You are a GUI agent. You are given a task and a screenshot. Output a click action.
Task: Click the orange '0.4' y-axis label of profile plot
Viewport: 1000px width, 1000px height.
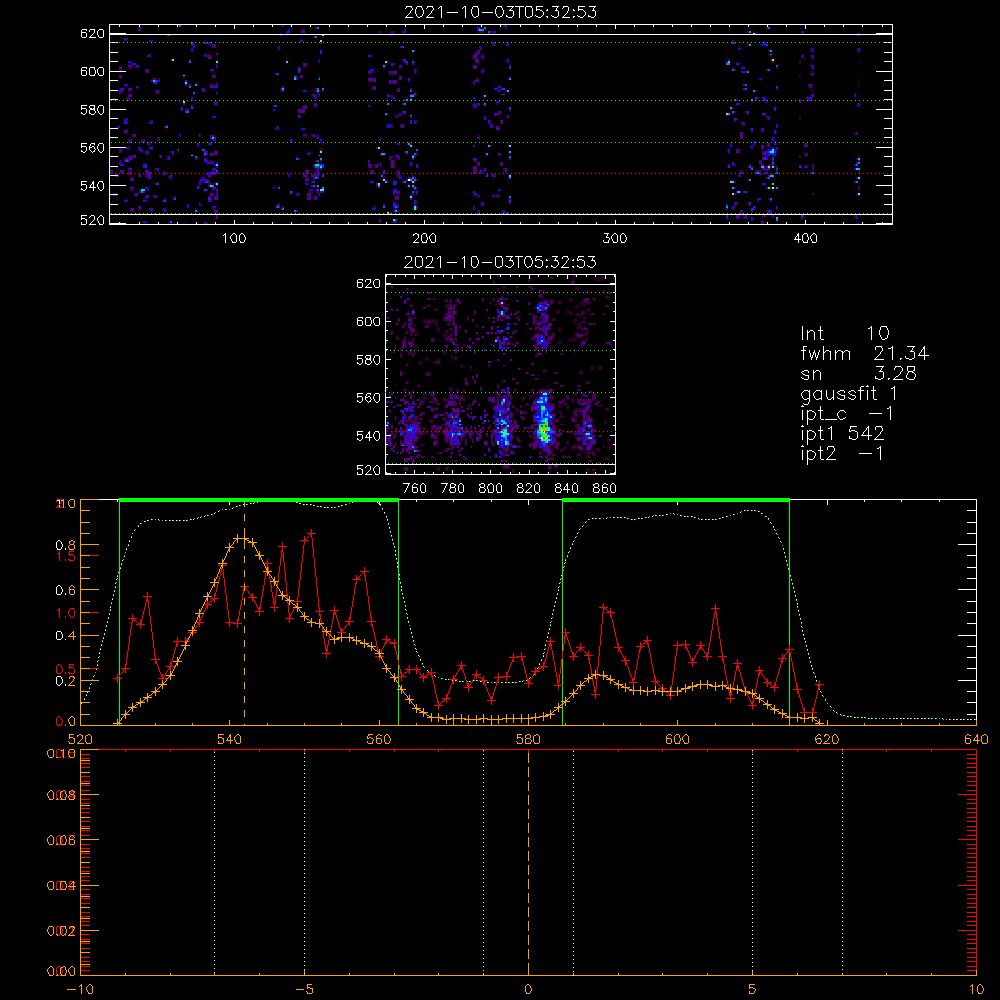point(66,636)
